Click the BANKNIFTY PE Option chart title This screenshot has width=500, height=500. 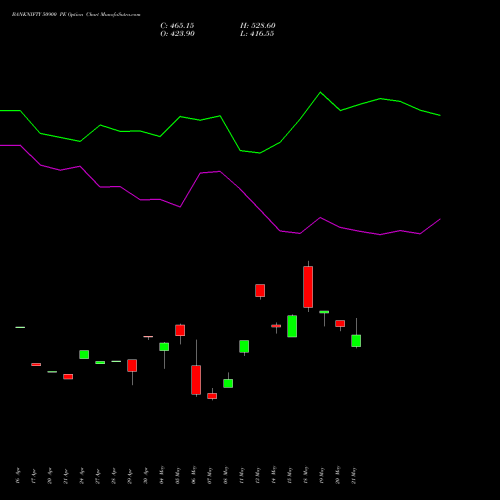tap(76, 15)
